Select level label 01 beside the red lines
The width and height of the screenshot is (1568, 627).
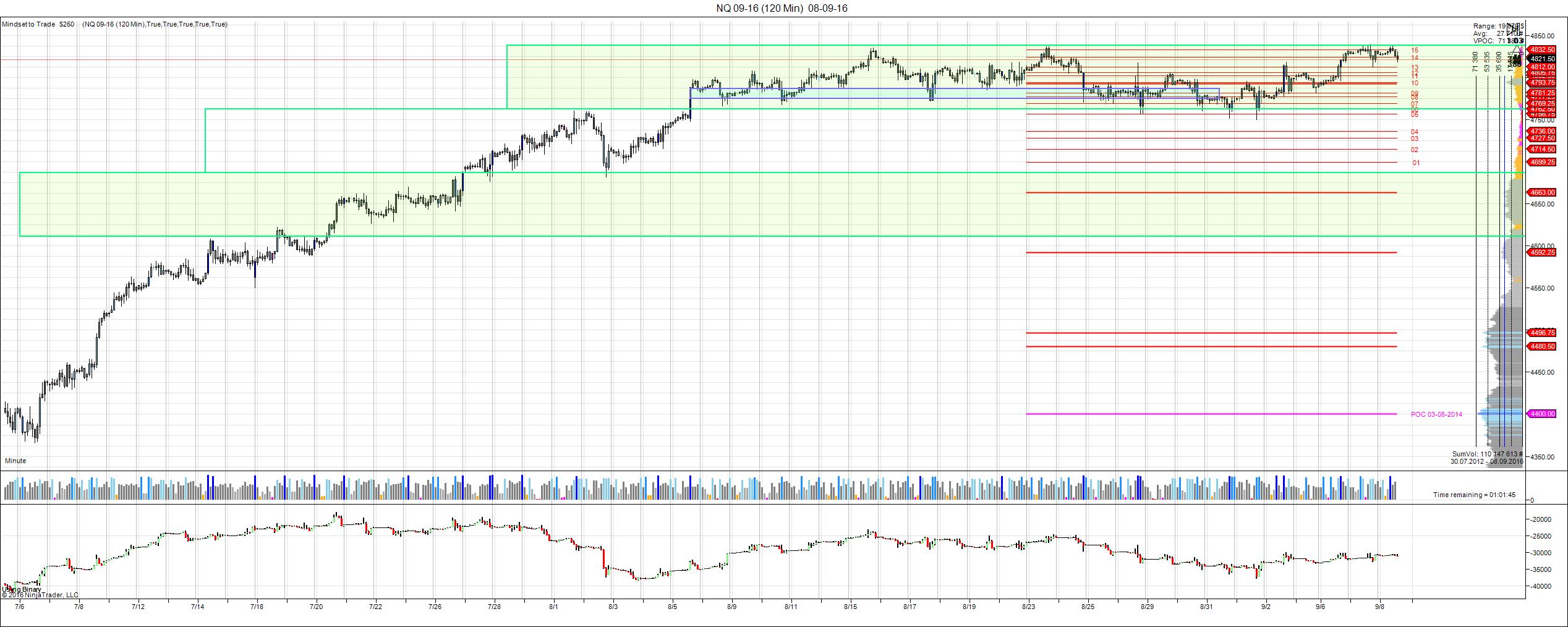click(1416, 163)
